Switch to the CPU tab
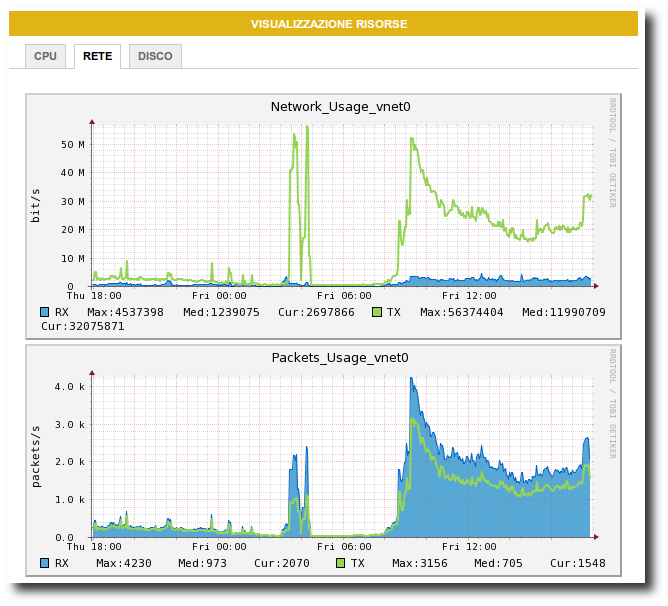The height and width of the screenshot is (606, 668). coord(45,56)
